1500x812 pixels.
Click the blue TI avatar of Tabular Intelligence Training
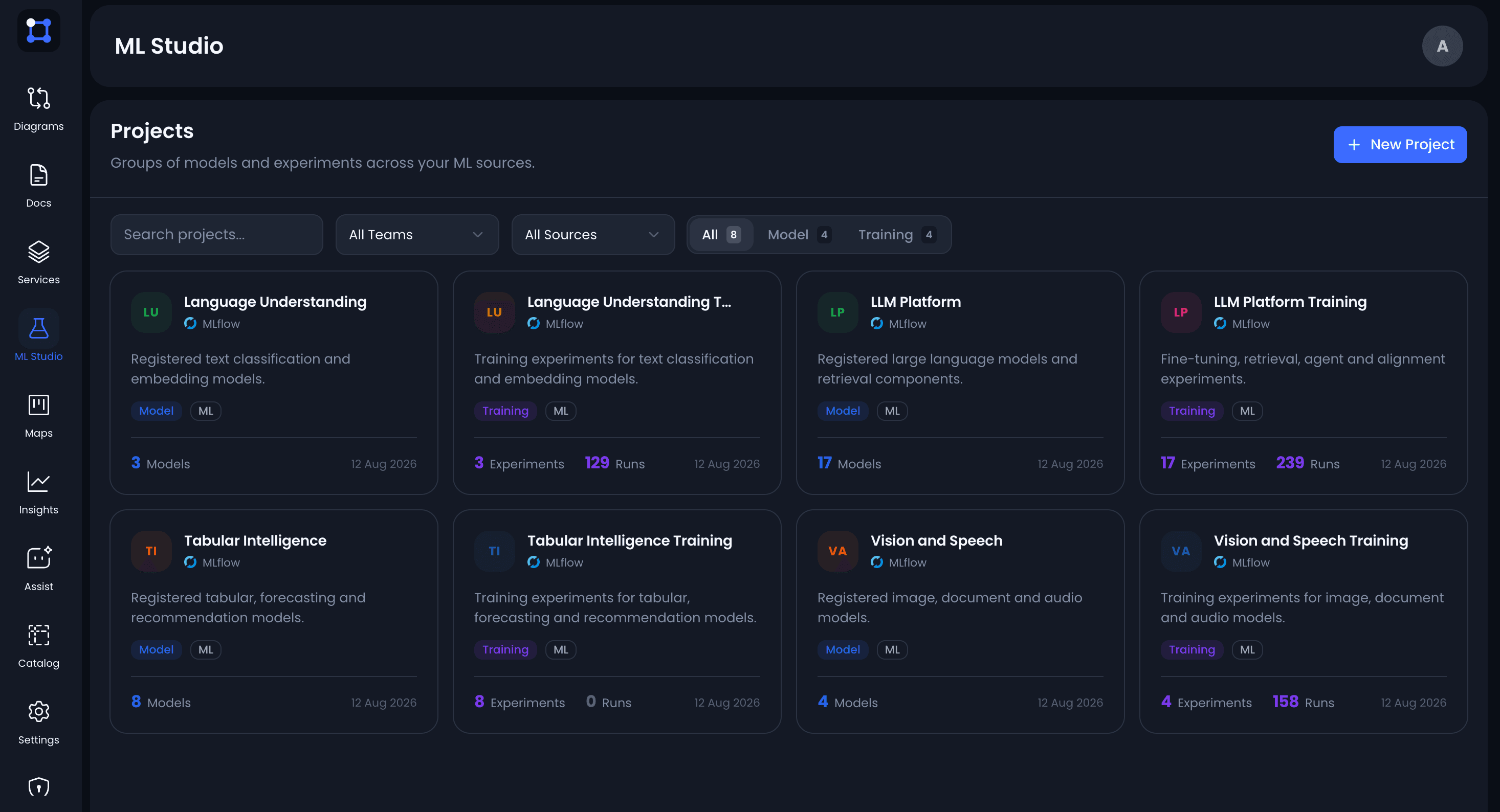(494, 551)
